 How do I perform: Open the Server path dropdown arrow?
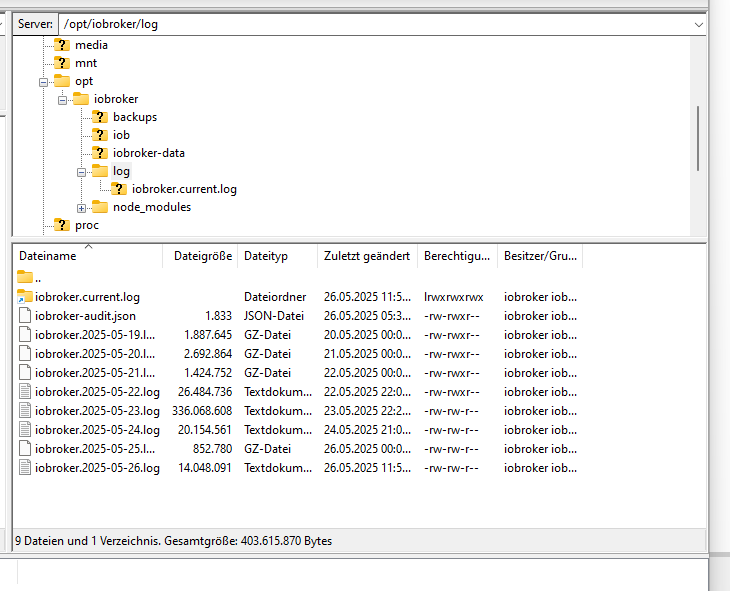tap(698, 24)
